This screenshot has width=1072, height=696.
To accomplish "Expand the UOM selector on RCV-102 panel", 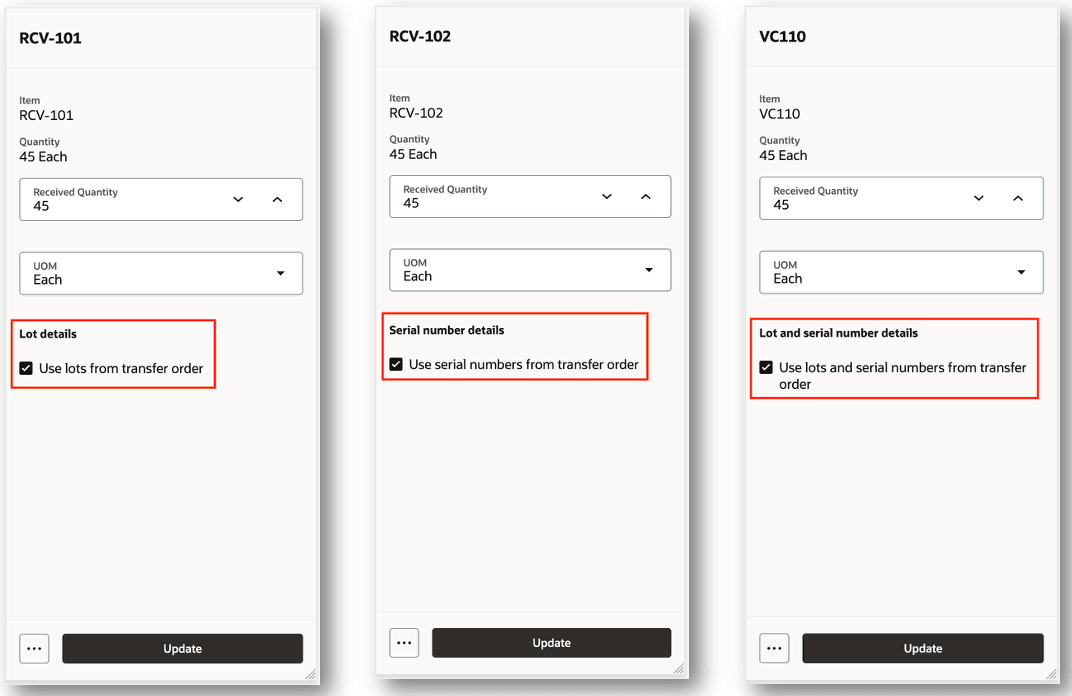I will tap(649, 270).
